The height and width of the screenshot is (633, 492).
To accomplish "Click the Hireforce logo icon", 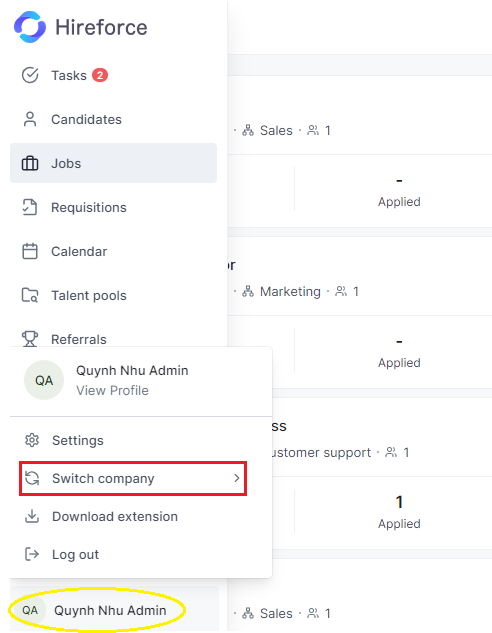I will [x=29, y=27].
